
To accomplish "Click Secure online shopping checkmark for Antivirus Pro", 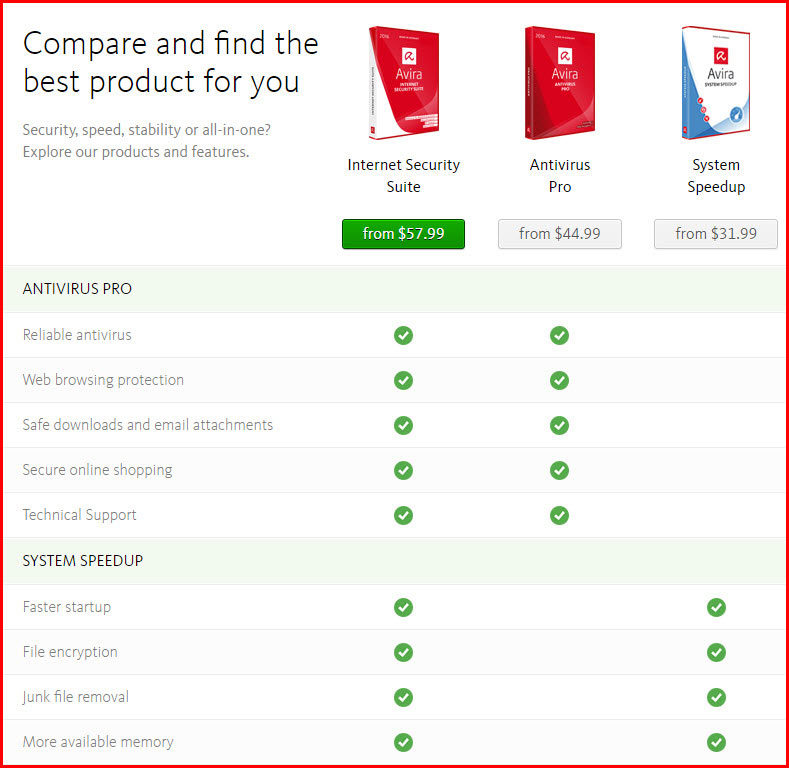I will tap(560, 471).
